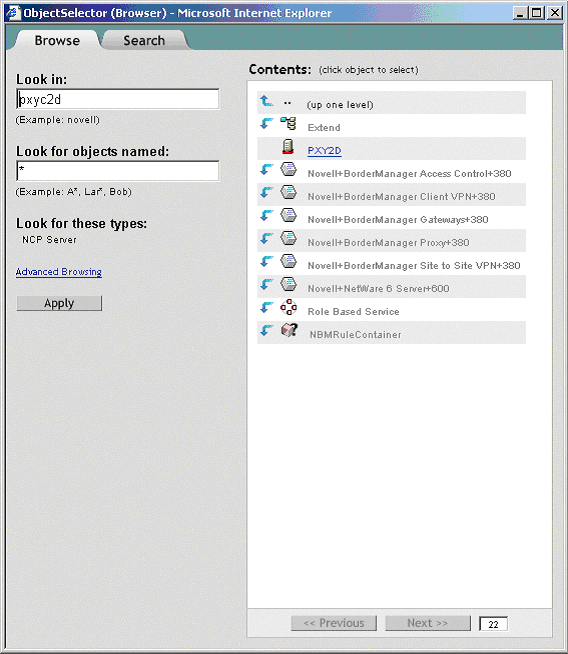Click the up one level arrow icon
Image resolution: width=568 pixels, height=654 pixels.
click(266, 101)
